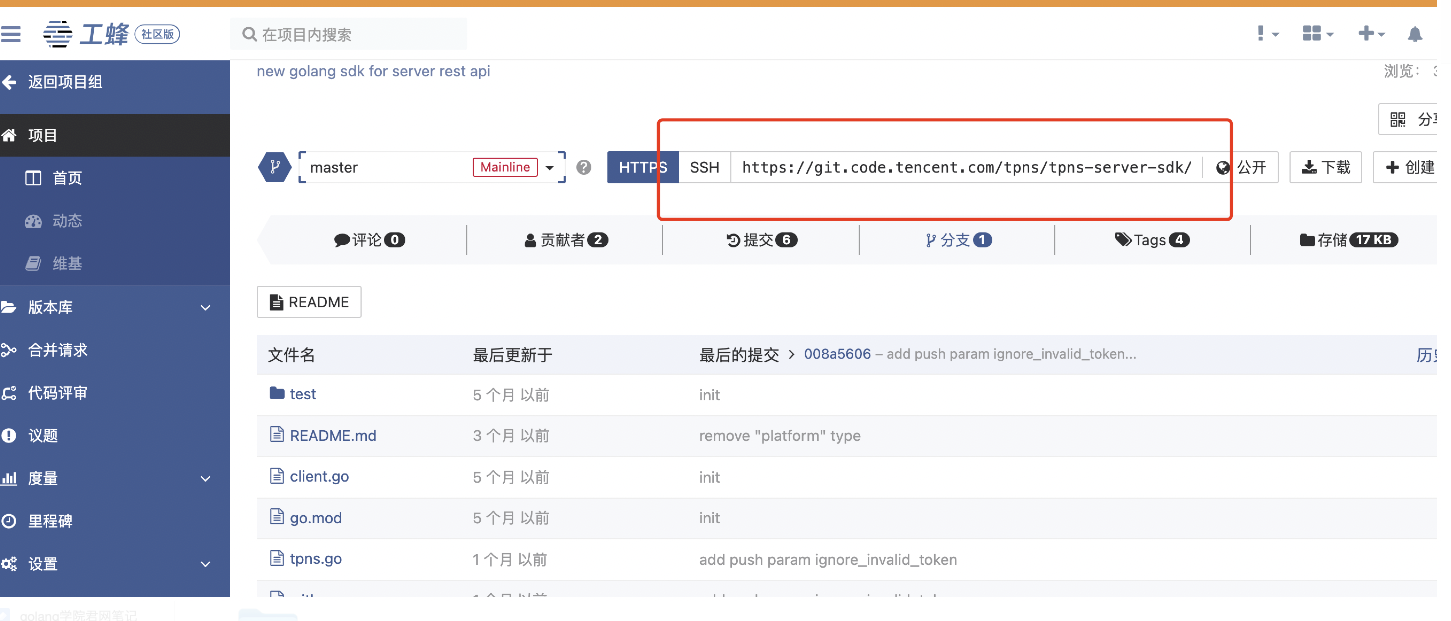
Task: Open the plus create dropdown in top bar
Action: 1371,34
